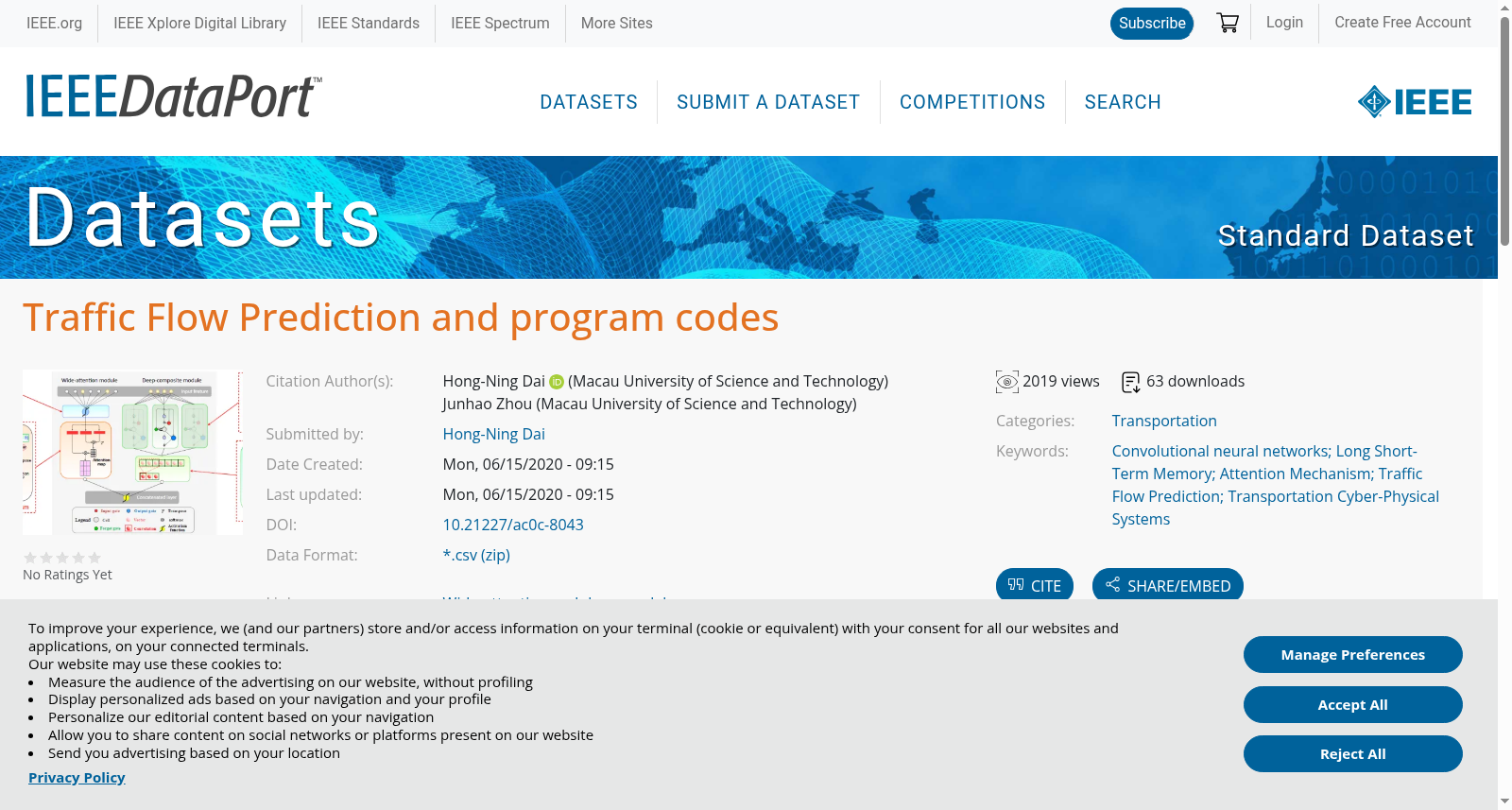Click the scrollbar down arrow
The width and height of the screenshot is (1512, 810).
click(x=1504, y=801)
